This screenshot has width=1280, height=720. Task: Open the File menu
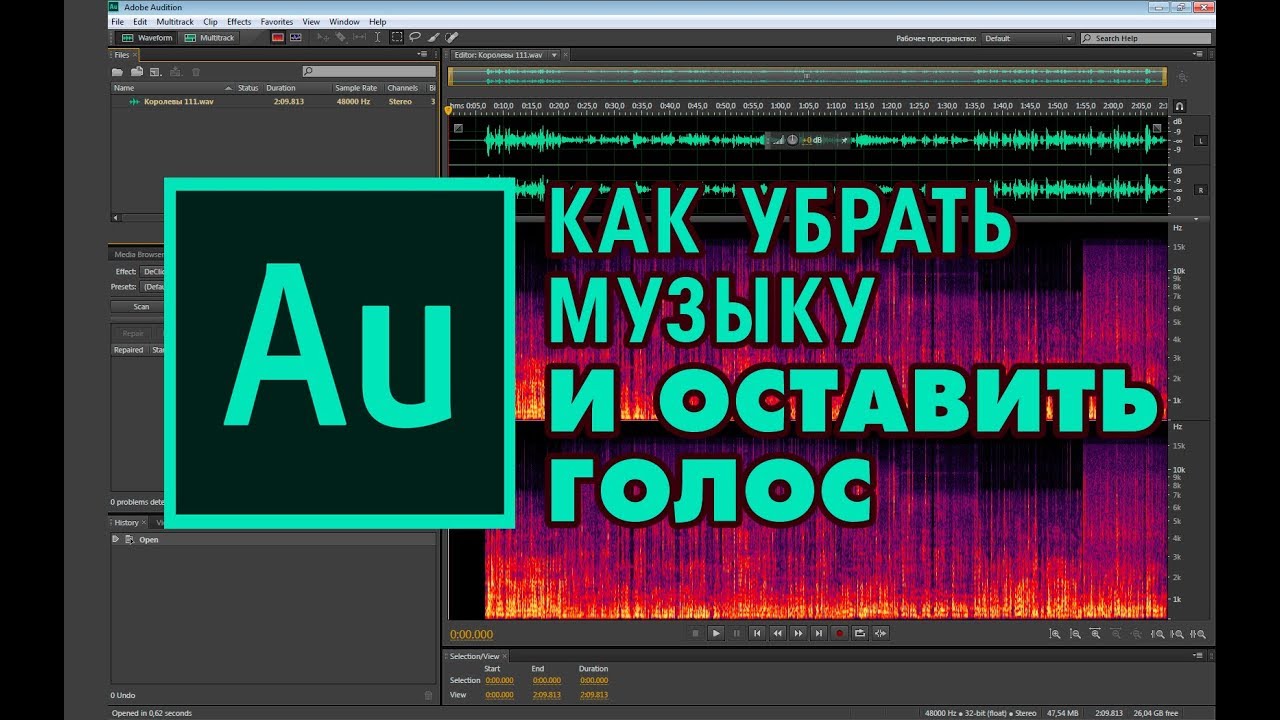tap(118, 21)
